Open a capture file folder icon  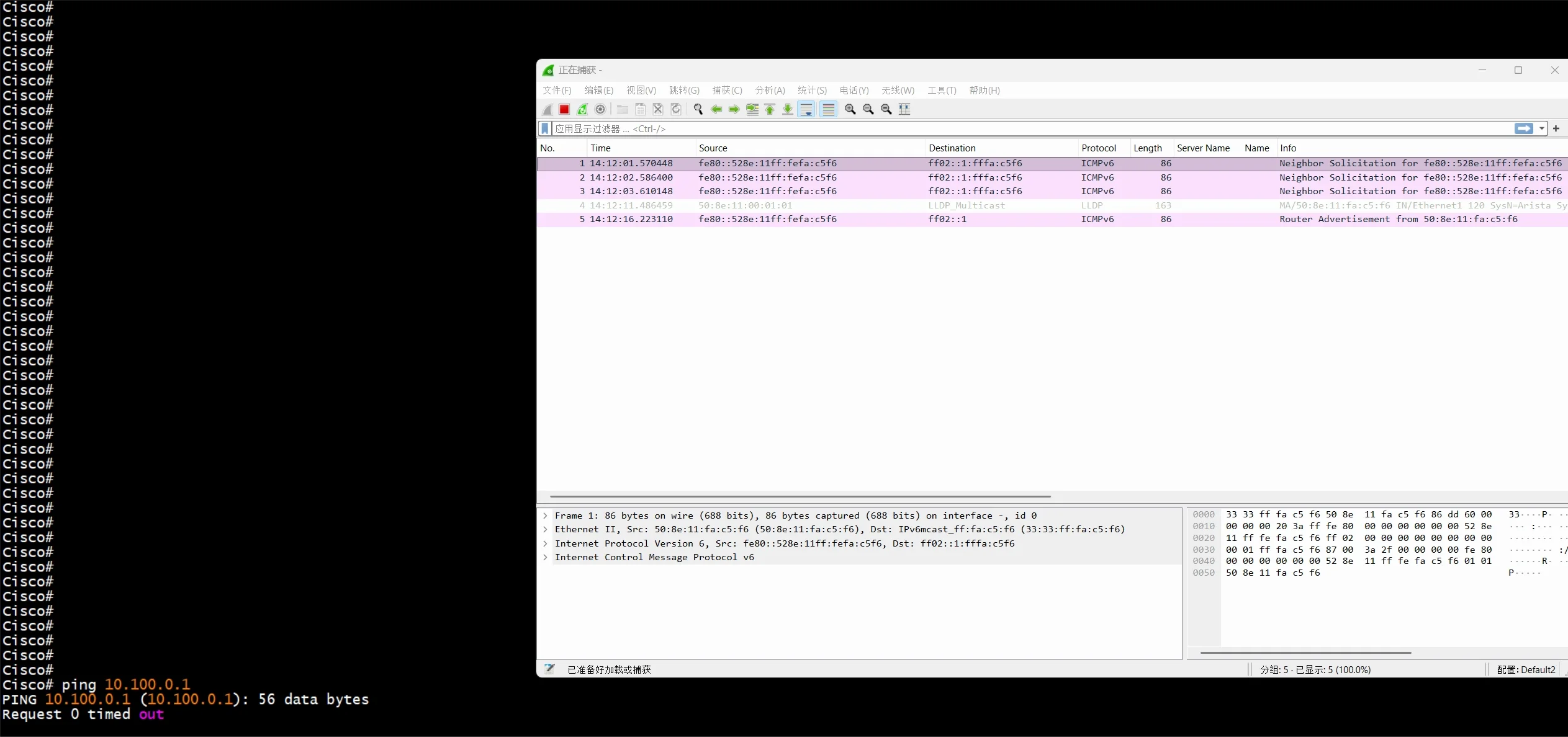[x=622, y=110]
